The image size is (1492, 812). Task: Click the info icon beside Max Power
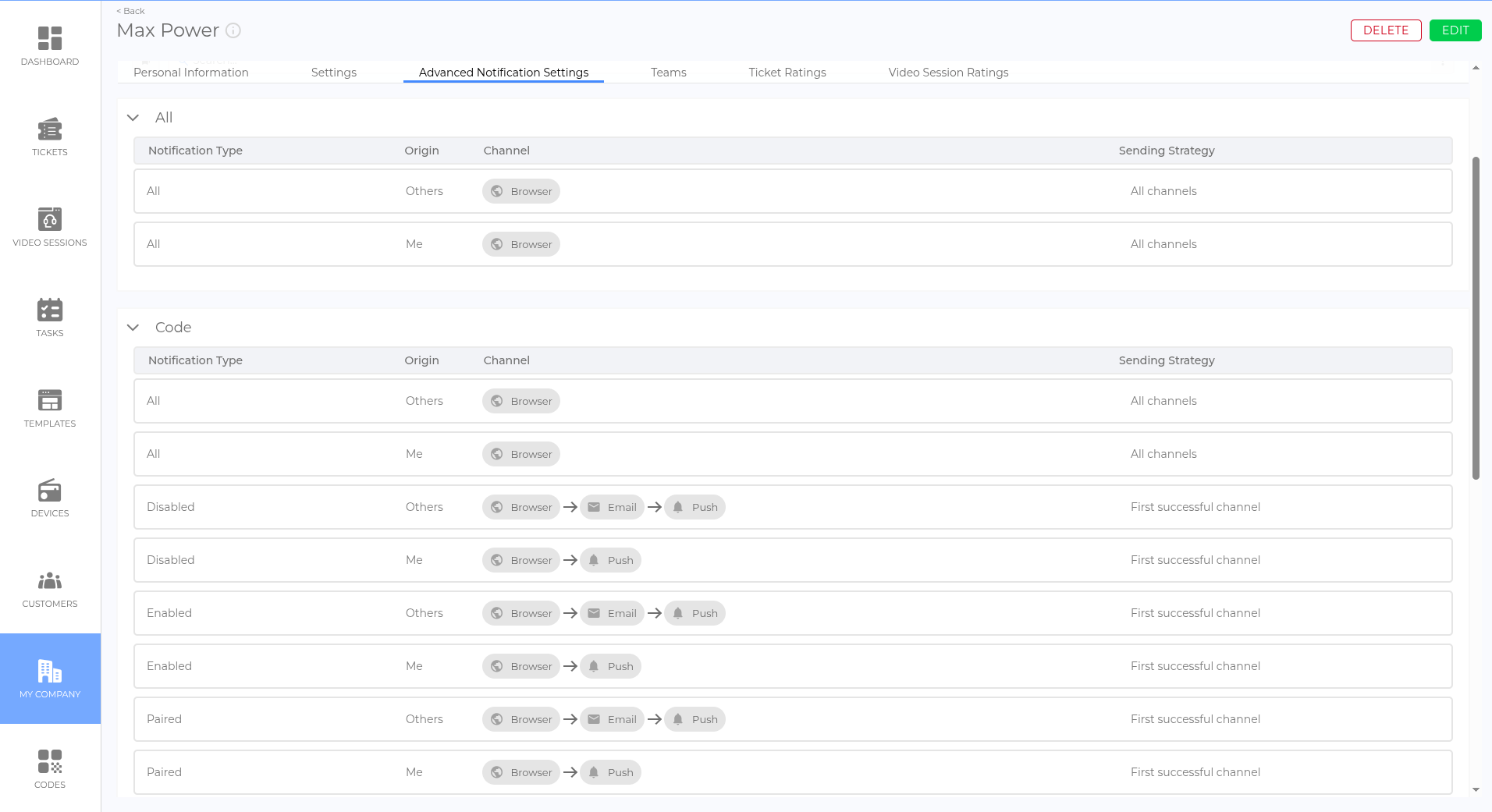coord(233,30)
